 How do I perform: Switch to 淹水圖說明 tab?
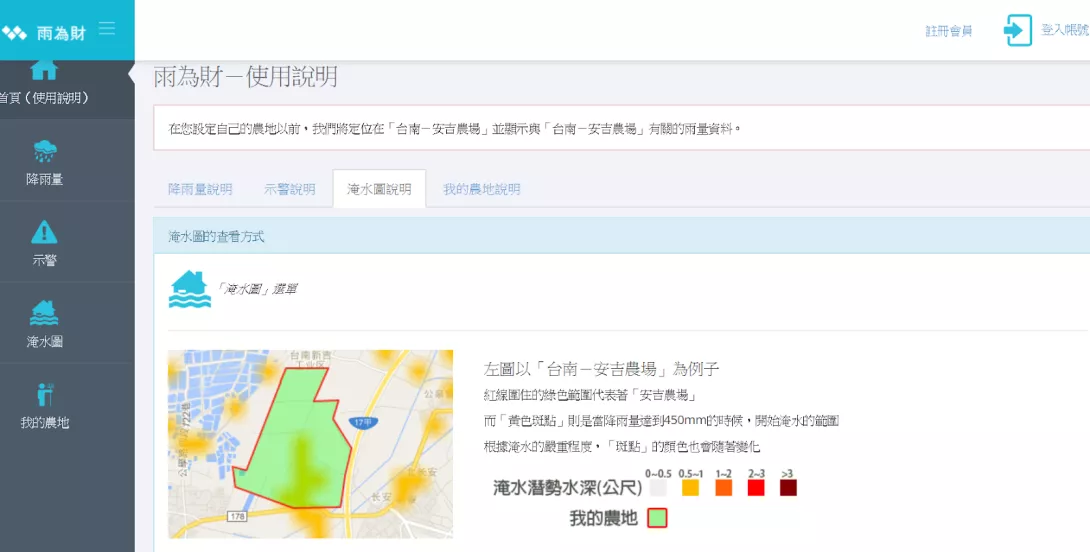380,189
